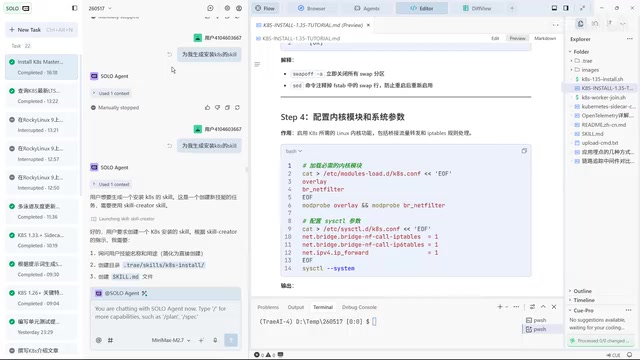Expand more views chevron in right panel
Viewport: 640px width, 360px height.
623,24
